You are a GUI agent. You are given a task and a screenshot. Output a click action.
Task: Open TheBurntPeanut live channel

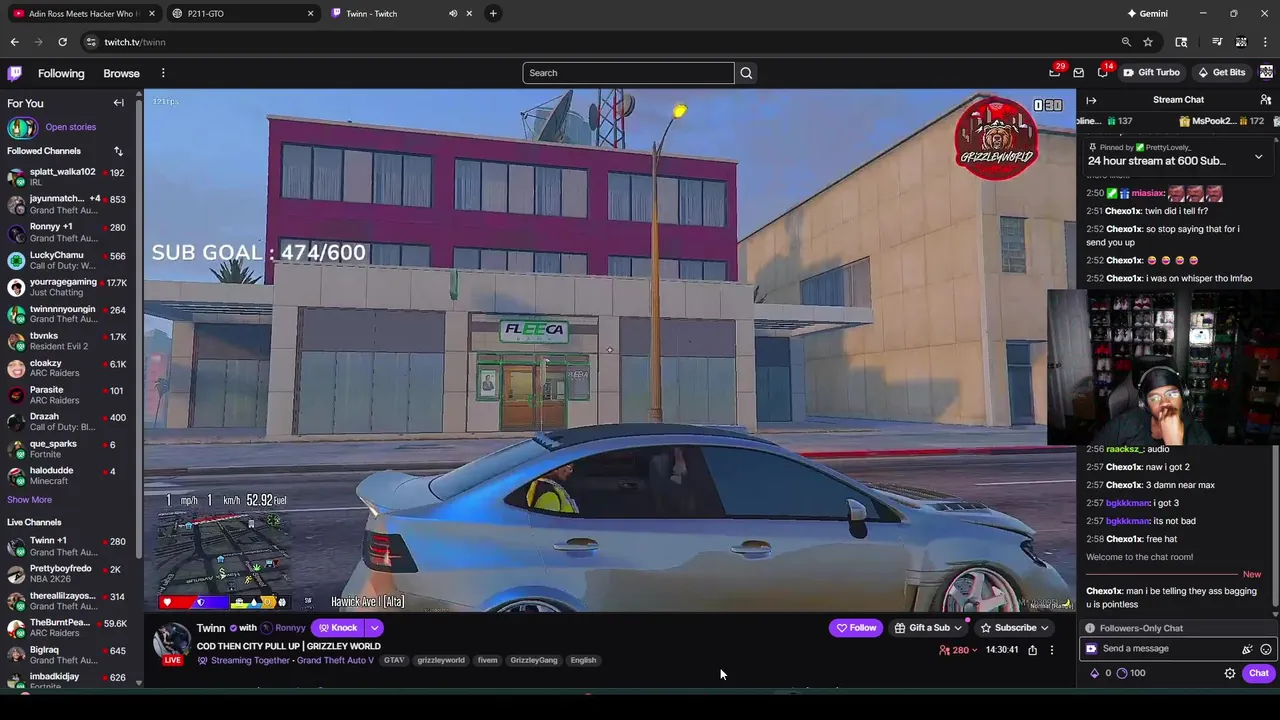click(68, 627)
